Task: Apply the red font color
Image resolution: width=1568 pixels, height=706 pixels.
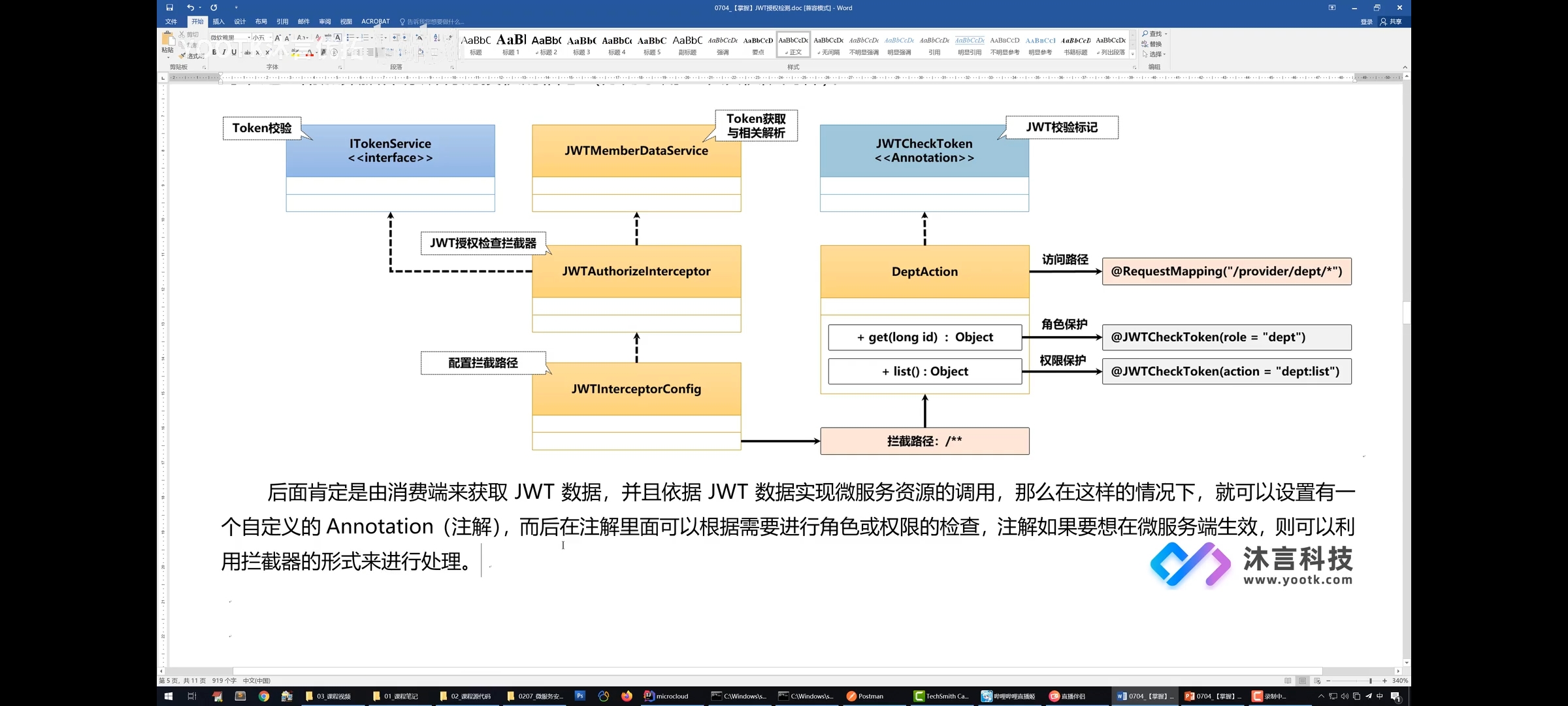Action: pos(310,52)
